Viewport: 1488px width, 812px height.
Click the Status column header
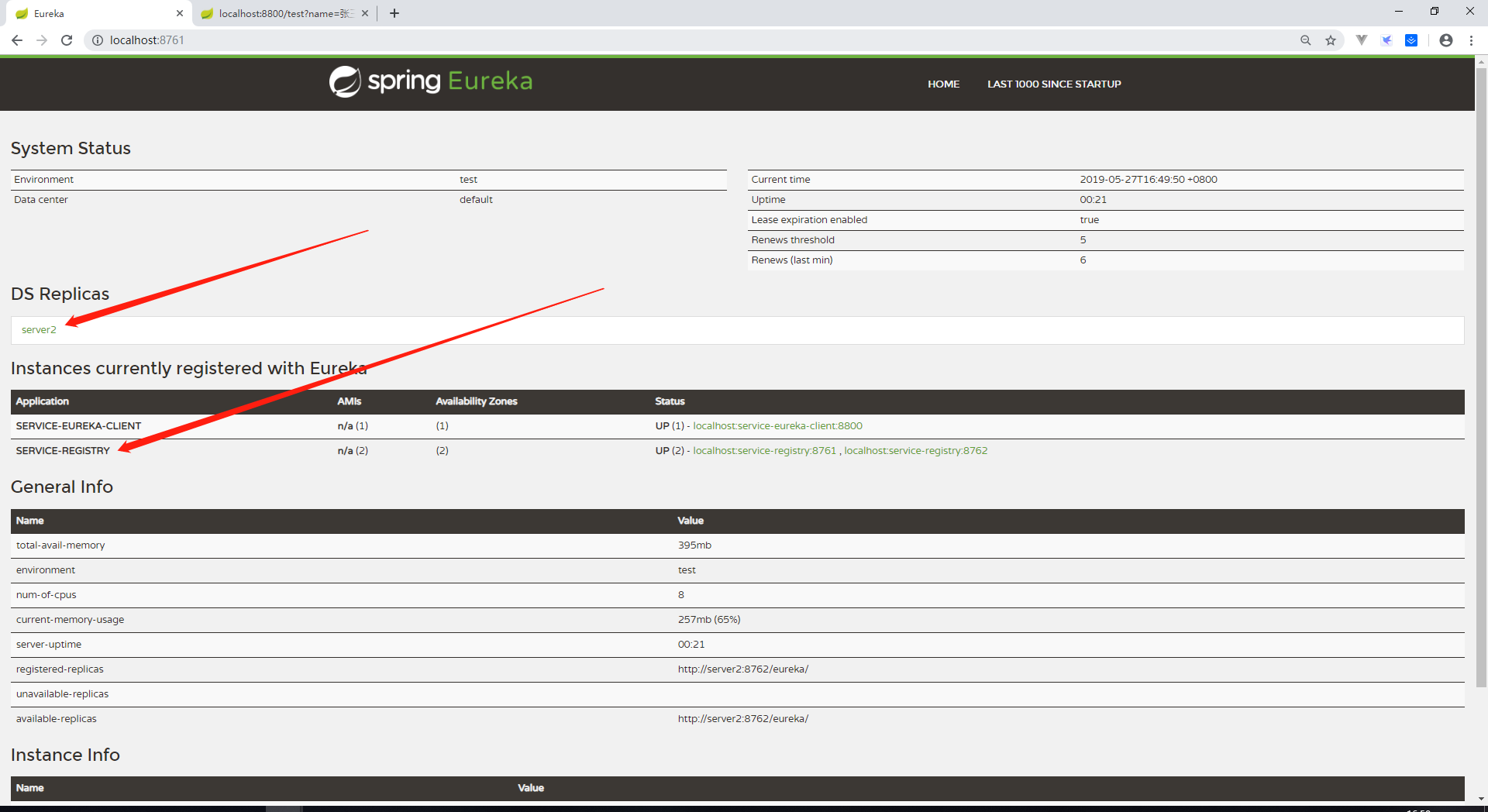coord(670,401)
